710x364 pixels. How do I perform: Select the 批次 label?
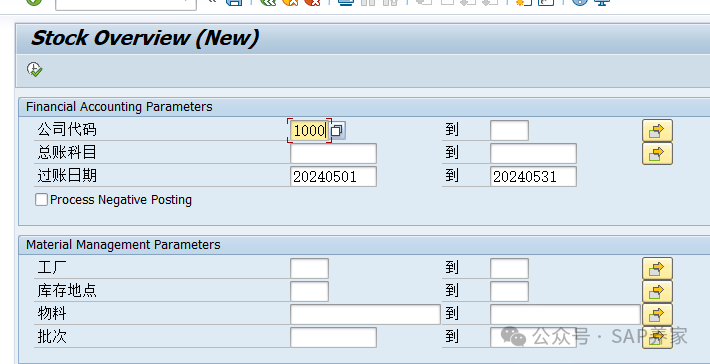(52, 337)
